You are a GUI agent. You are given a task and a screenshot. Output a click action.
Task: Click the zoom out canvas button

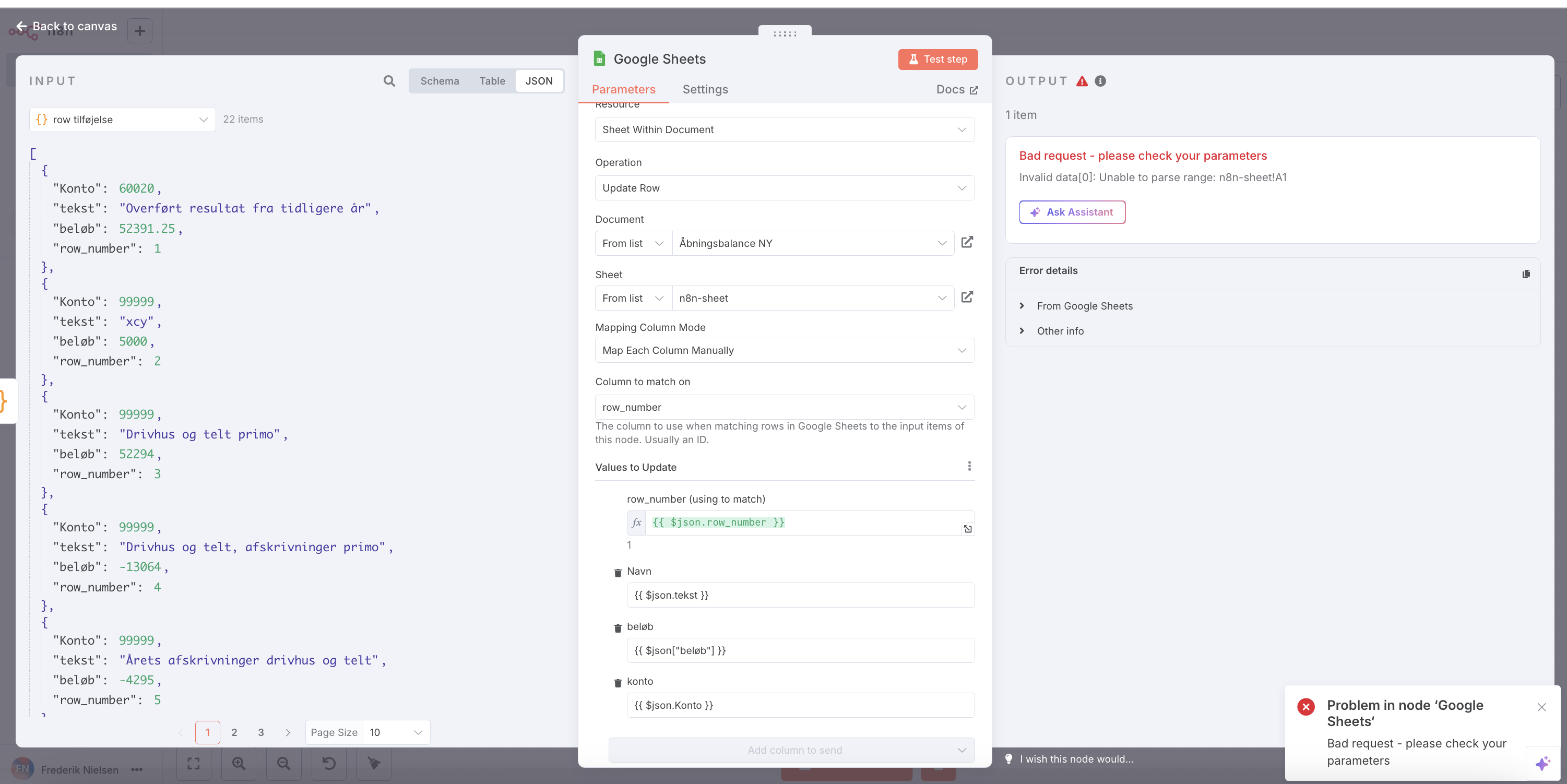pyautogui.click(x=283, y=763)
